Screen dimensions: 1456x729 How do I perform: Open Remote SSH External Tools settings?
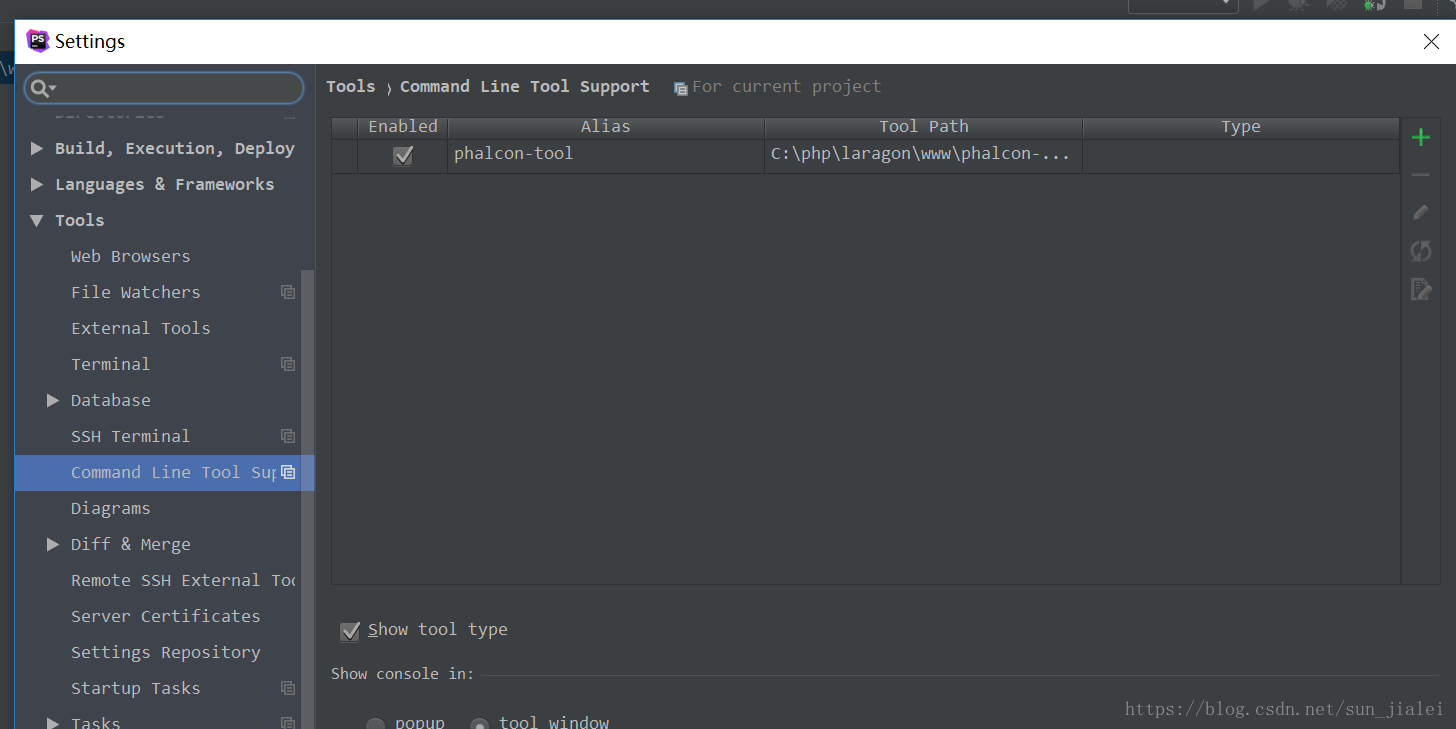pos(183,580)
